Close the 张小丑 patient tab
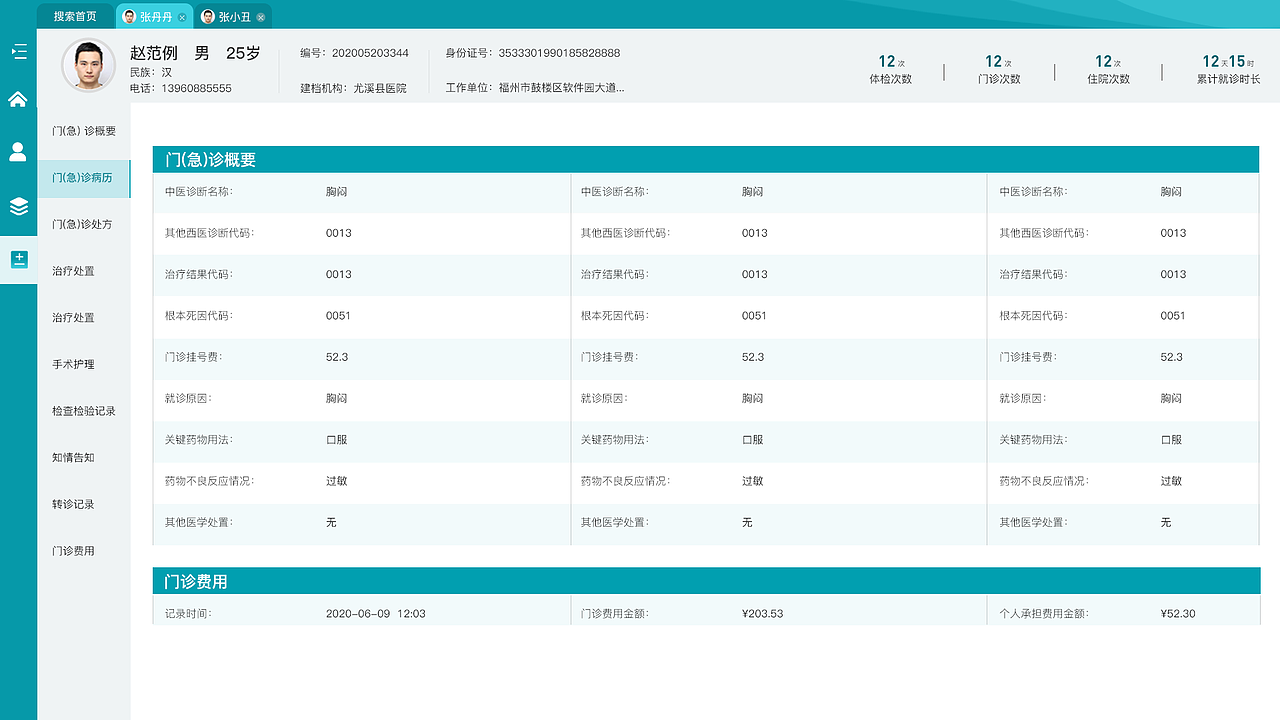1280x720 pixels. 261,16
